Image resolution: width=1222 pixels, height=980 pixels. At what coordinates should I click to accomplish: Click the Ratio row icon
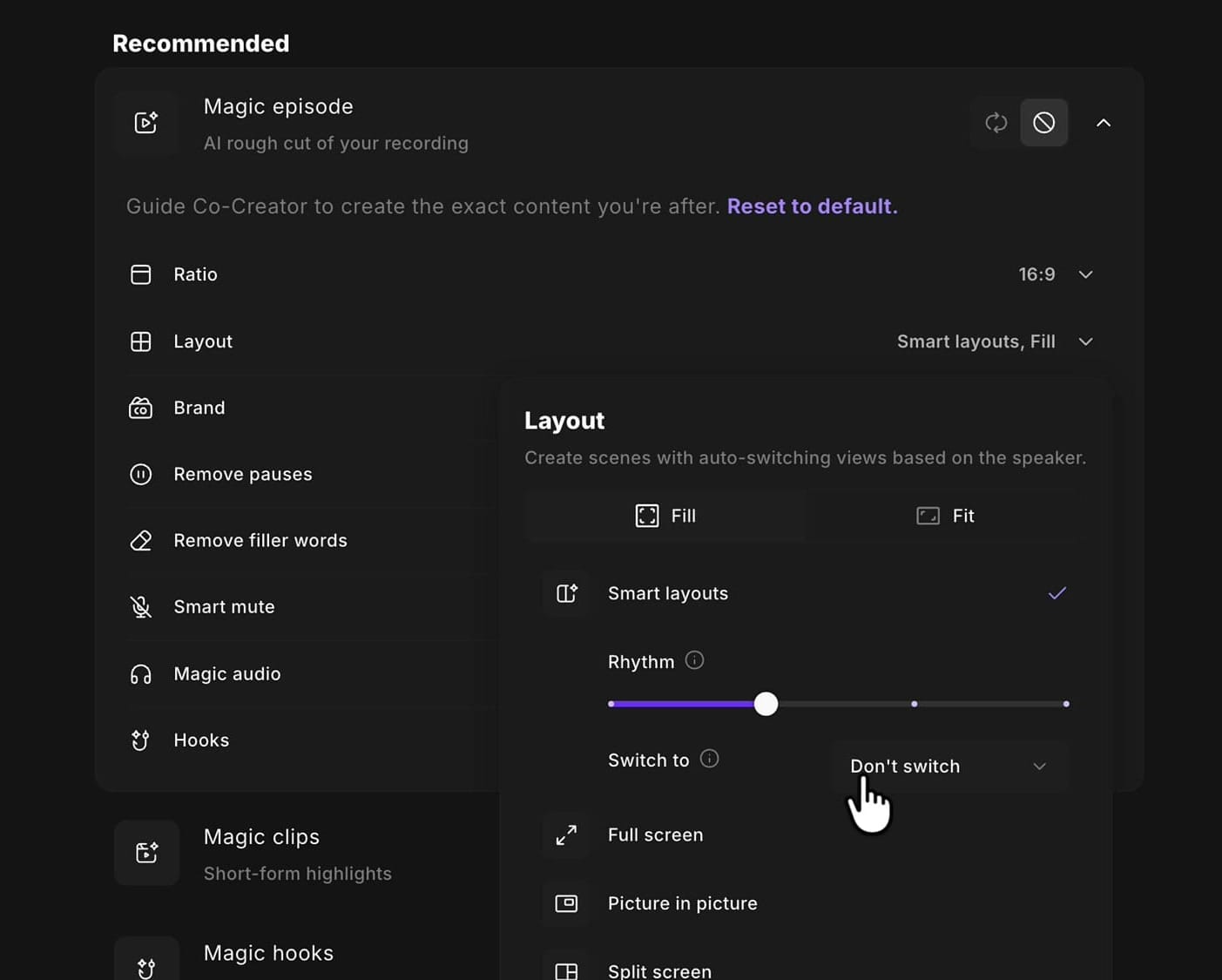coord(140,274)
